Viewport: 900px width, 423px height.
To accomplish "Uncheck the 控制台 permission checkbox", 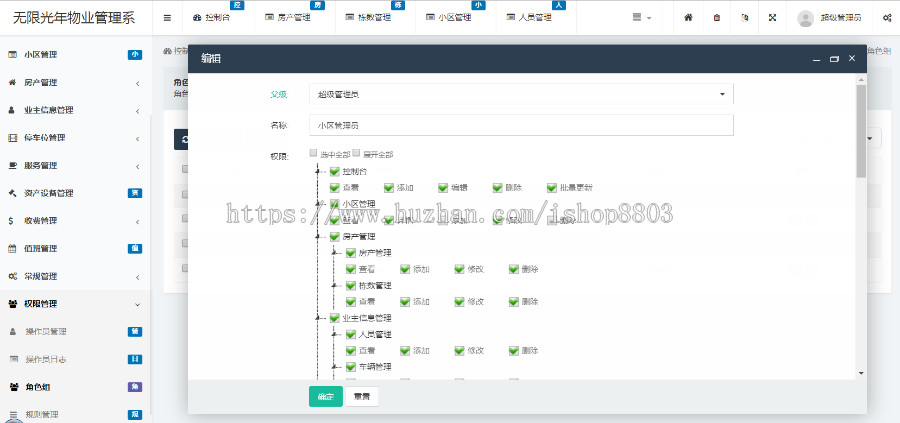I will pyautogui.click(x=335, y=171).
